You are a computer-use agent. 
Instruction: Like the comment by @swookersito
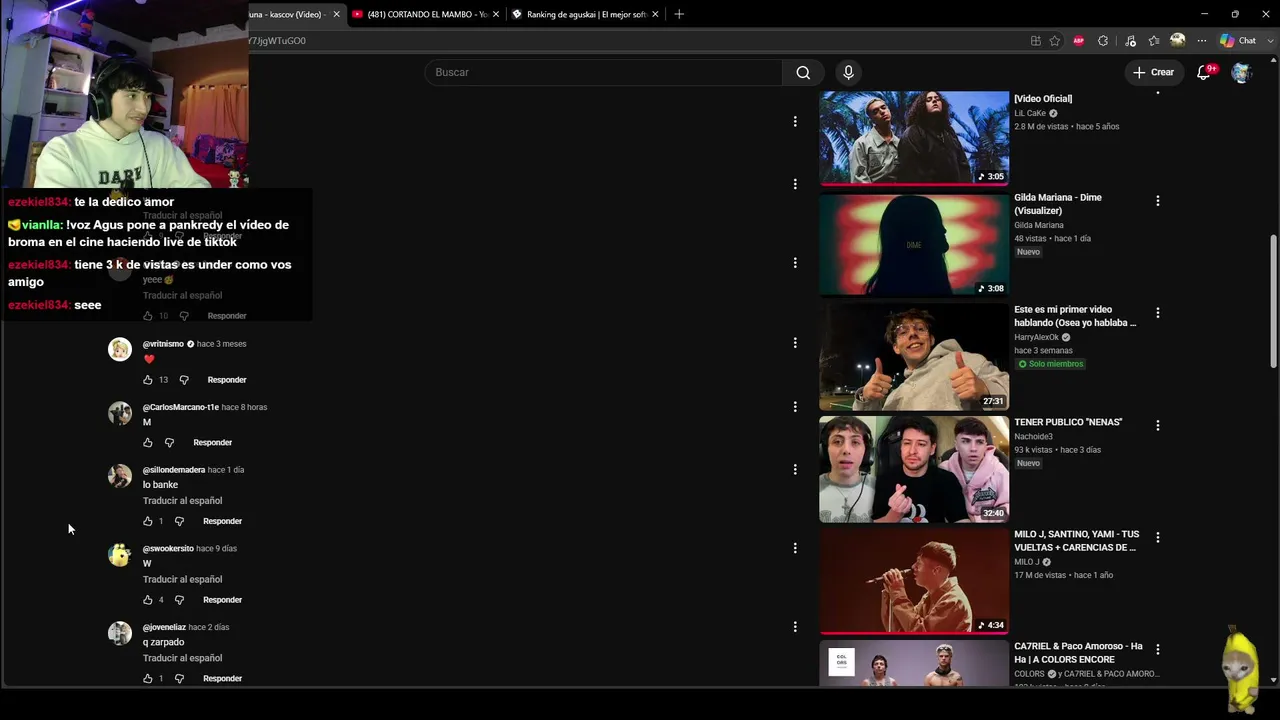pyautogui.click(x=148, y=600)
